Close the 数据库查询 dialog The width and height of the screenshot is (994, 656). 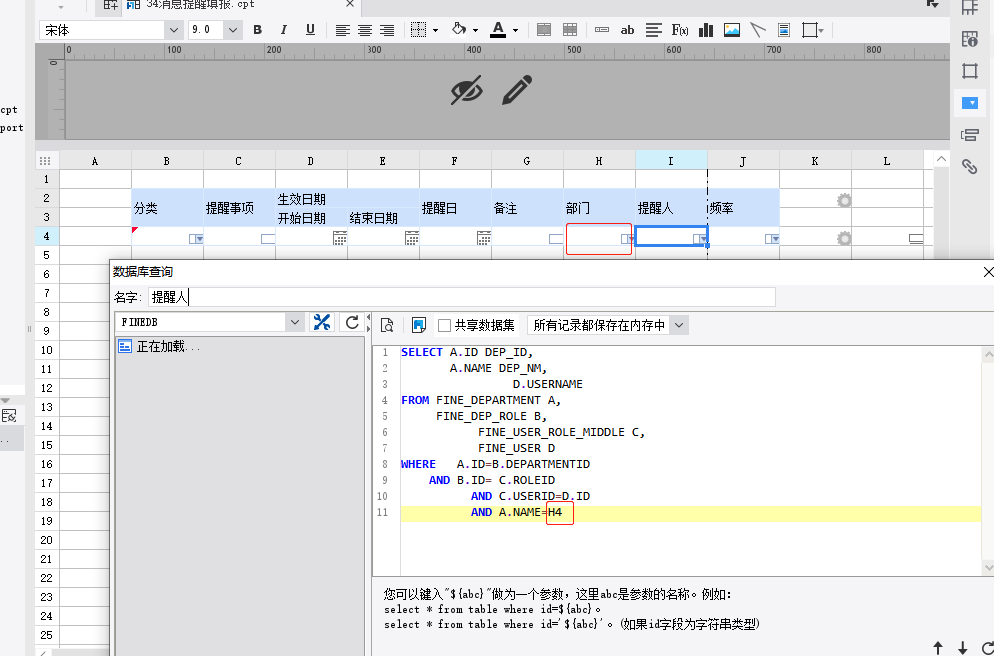click(988, 272)
